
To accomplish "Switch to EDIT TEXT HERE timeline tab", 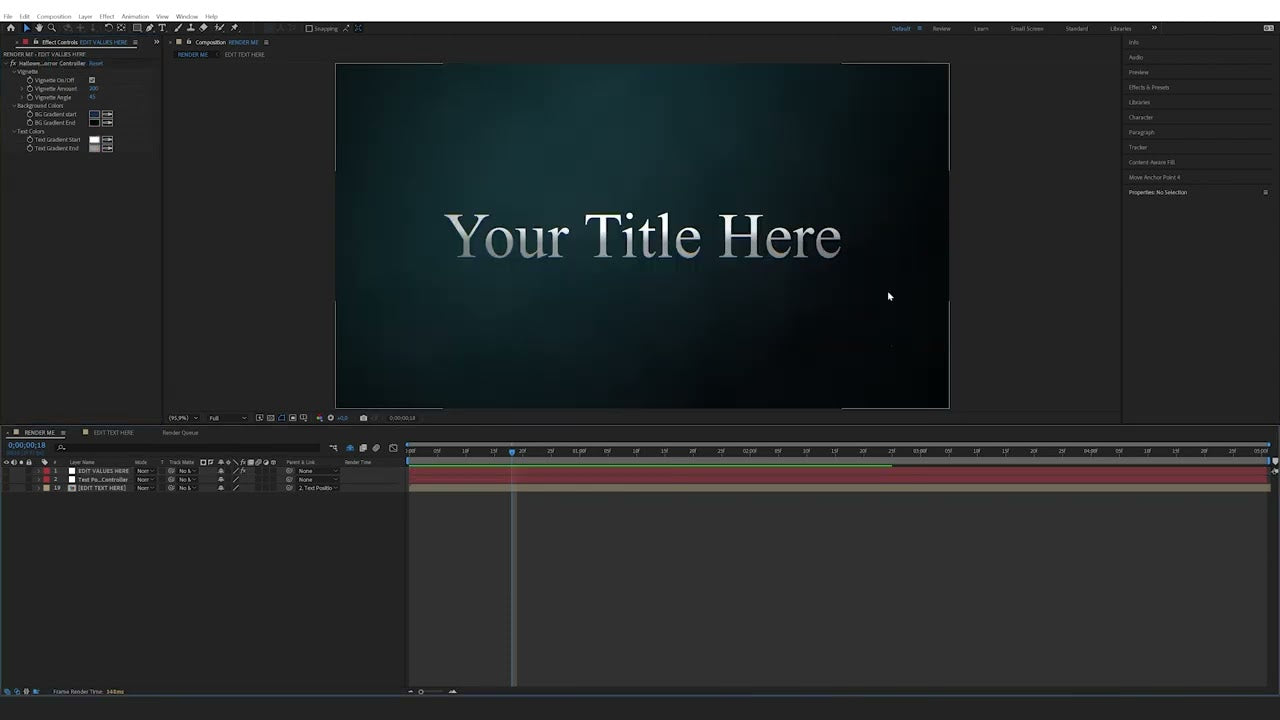I will click(113, 433).
